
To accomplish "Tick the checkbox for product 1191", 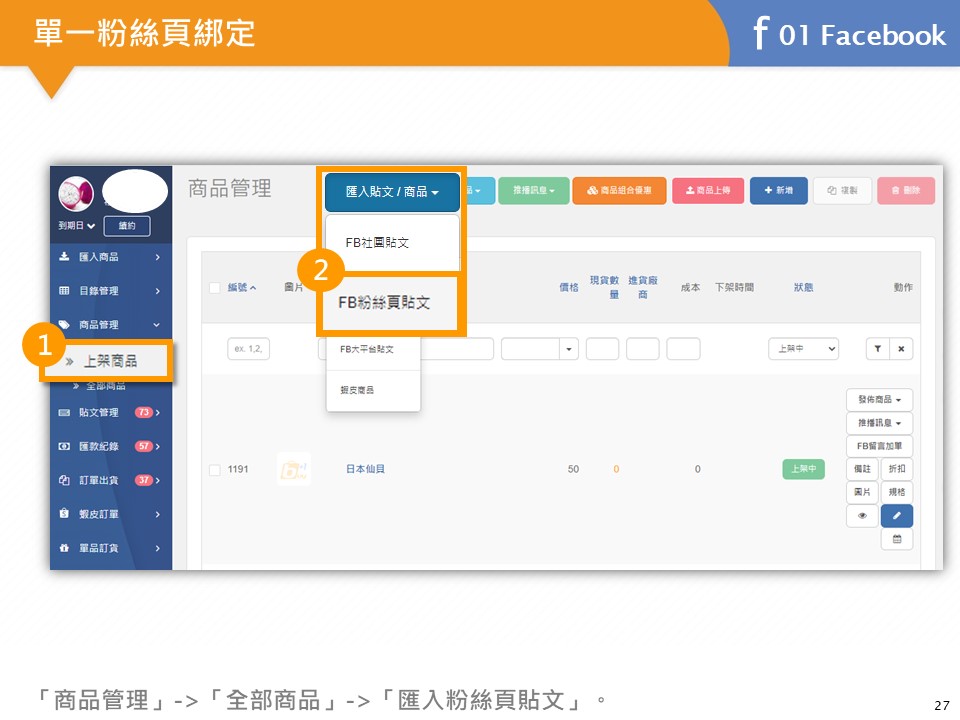I will (x=214, y=470).
